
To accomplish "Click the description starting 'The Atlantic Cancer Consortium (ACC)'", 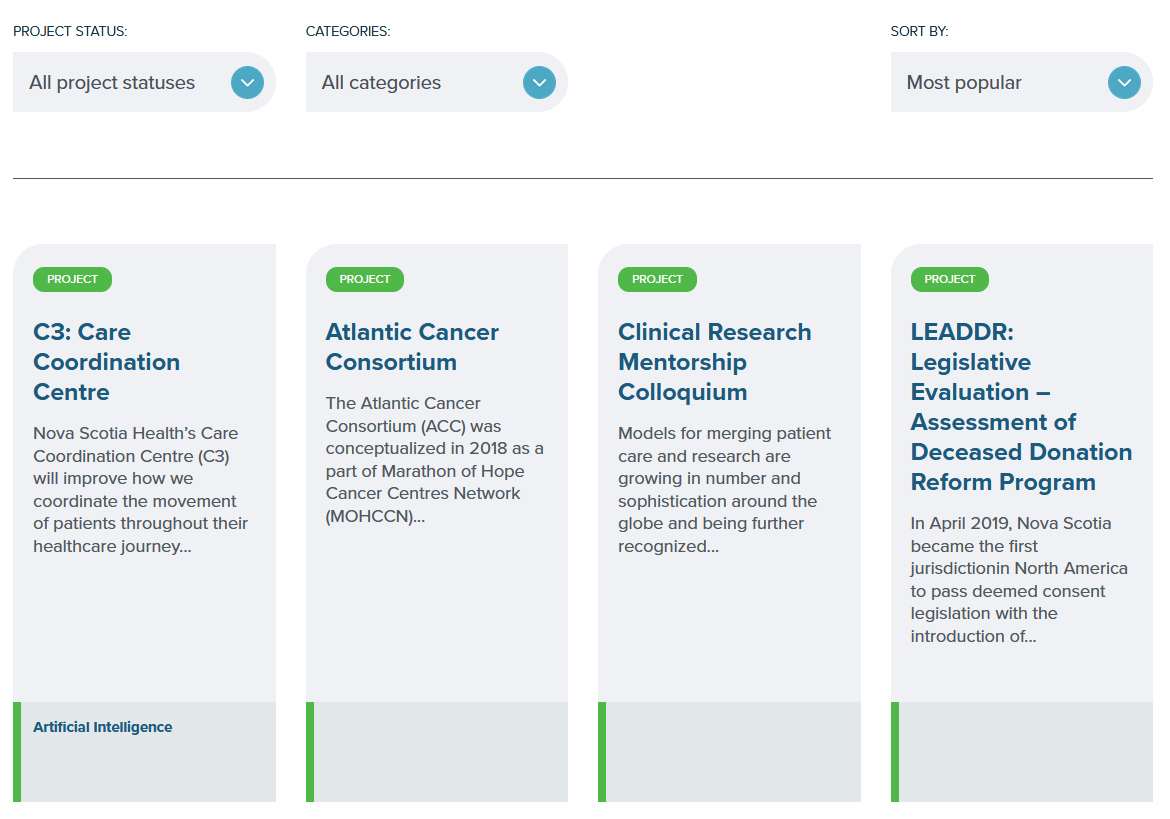I will point(434,459).
